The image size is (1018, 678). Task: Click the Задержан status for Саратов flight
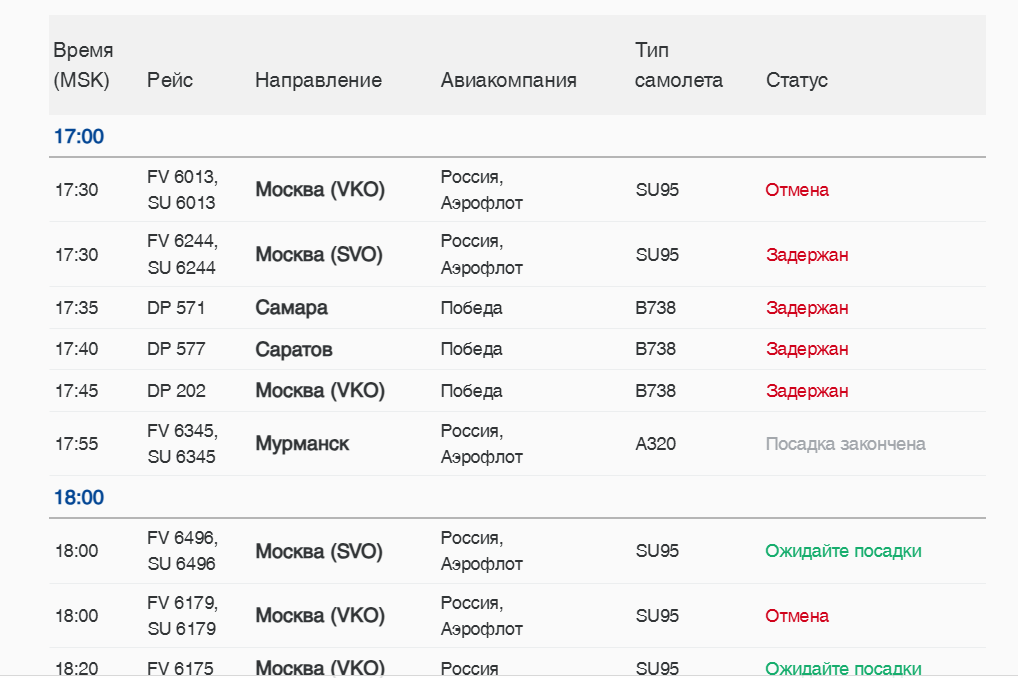point(807,349)
